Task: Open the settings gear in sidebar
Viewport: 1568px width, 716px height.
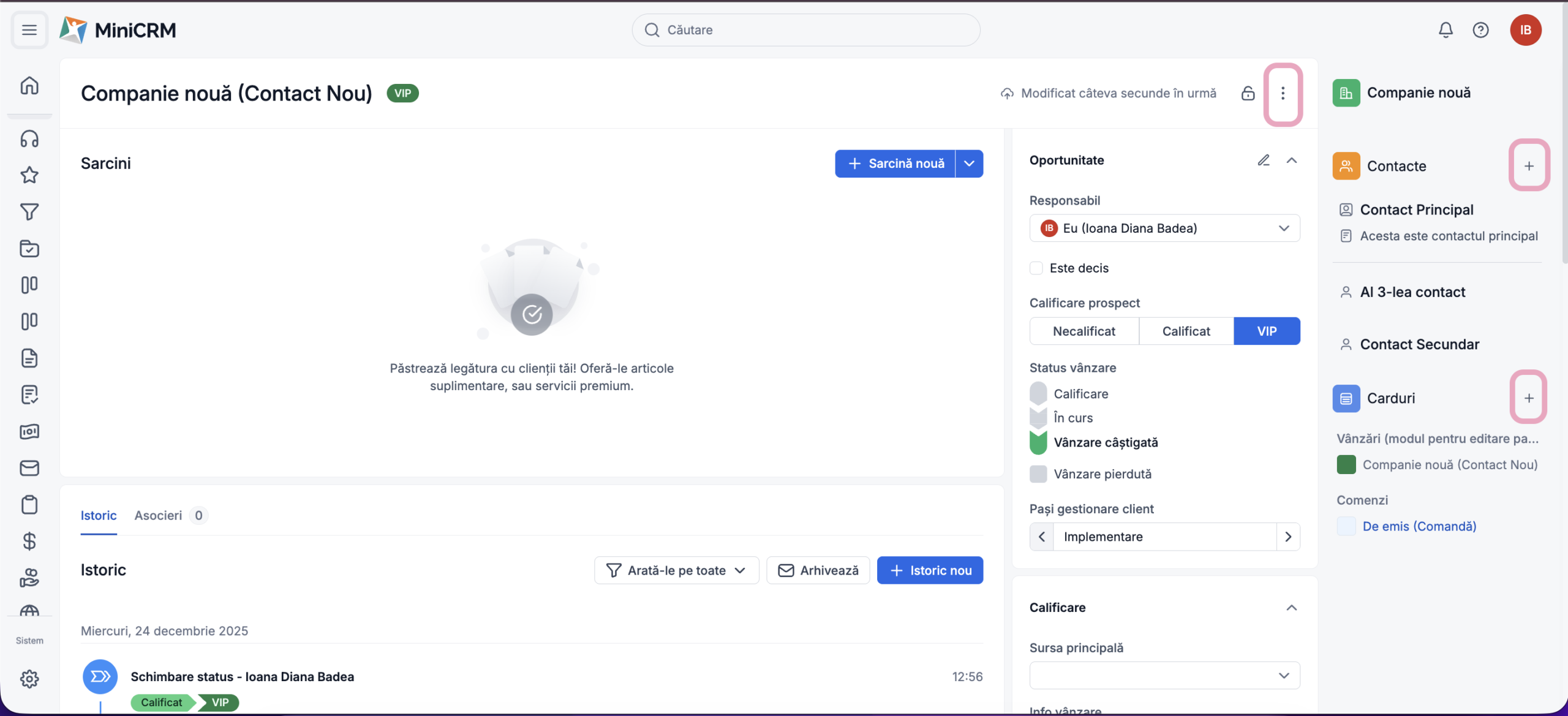Action: (29, 679)
